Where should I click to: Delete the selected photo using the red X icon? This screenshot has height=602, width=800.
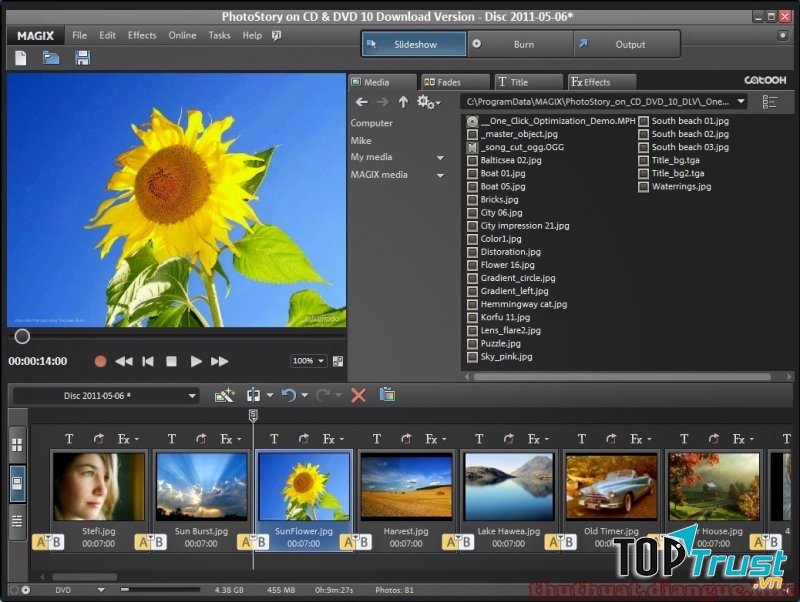click(x=359, y=395)
